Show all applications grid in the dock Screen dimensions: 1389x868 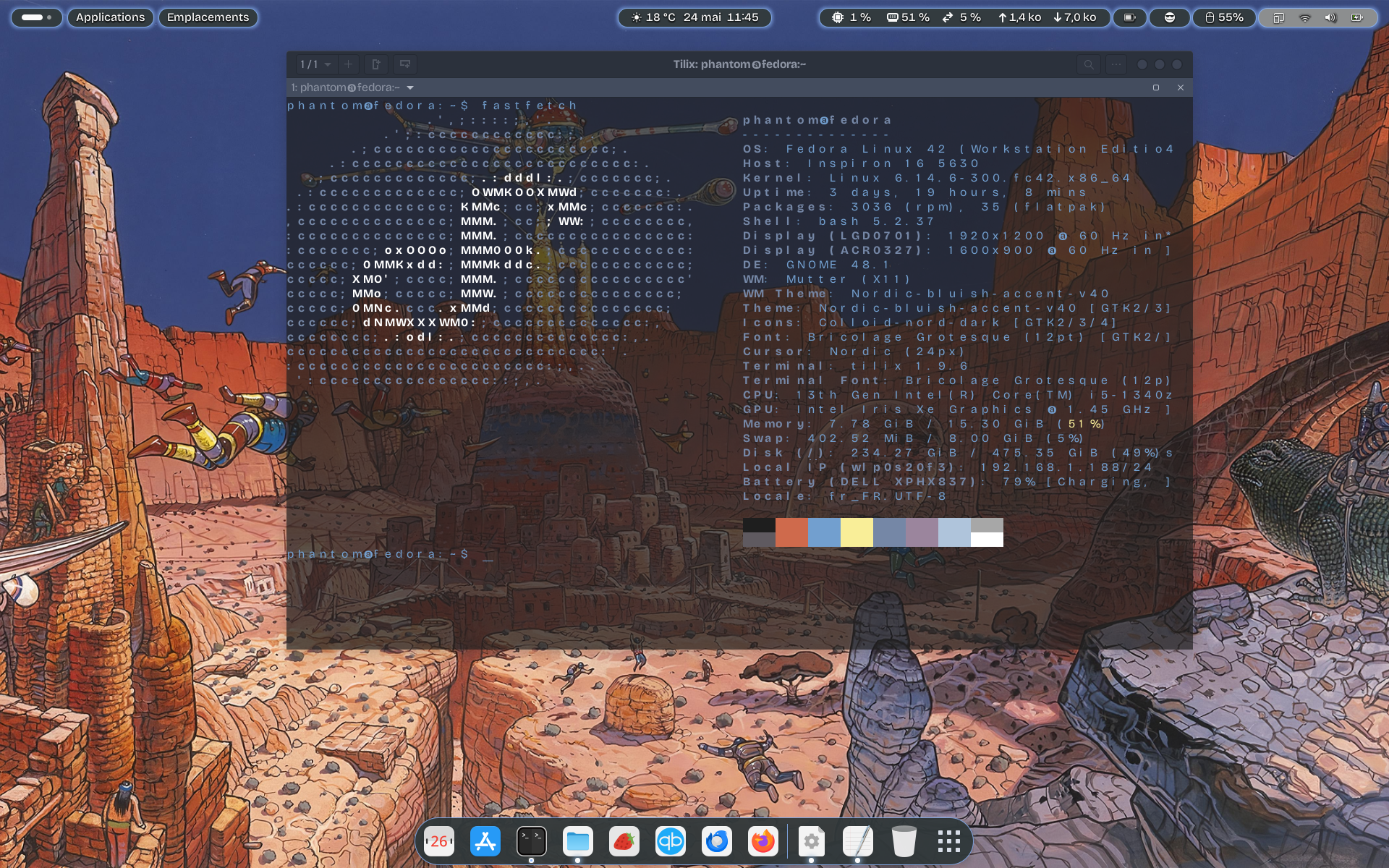pyautogui.click(x=949, y=841)
